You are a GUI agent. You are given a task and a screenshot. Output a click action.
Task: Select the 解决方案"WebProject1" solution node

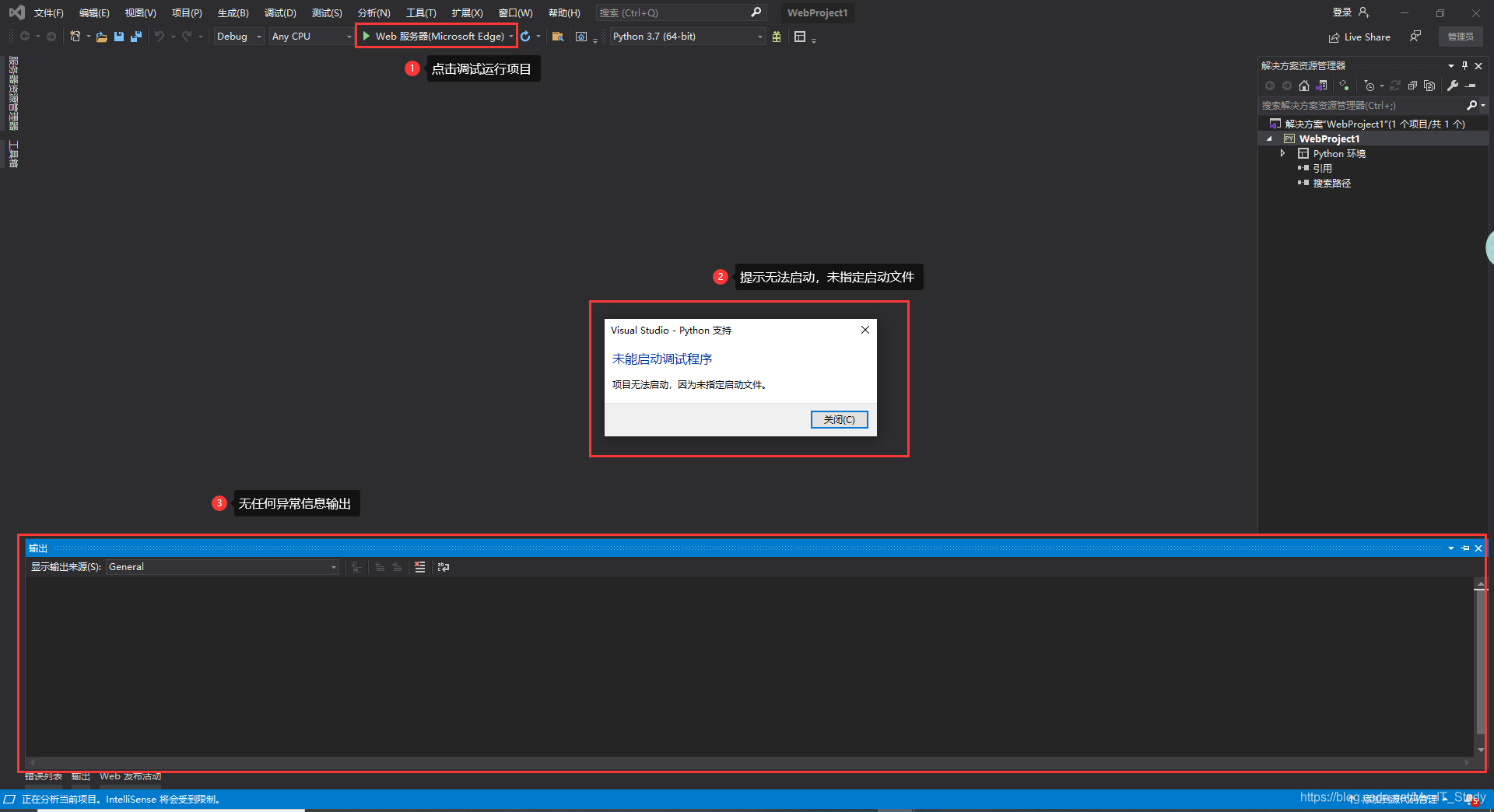[1375, 124]
